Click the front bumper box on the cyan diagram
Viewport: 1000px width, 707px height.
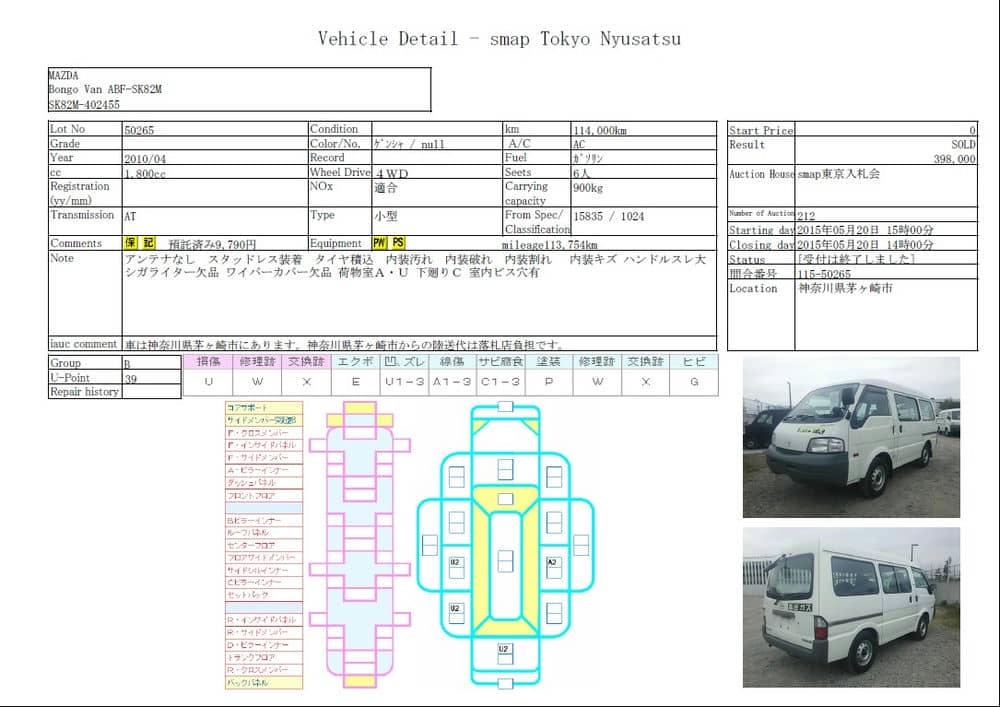point(505,407)
